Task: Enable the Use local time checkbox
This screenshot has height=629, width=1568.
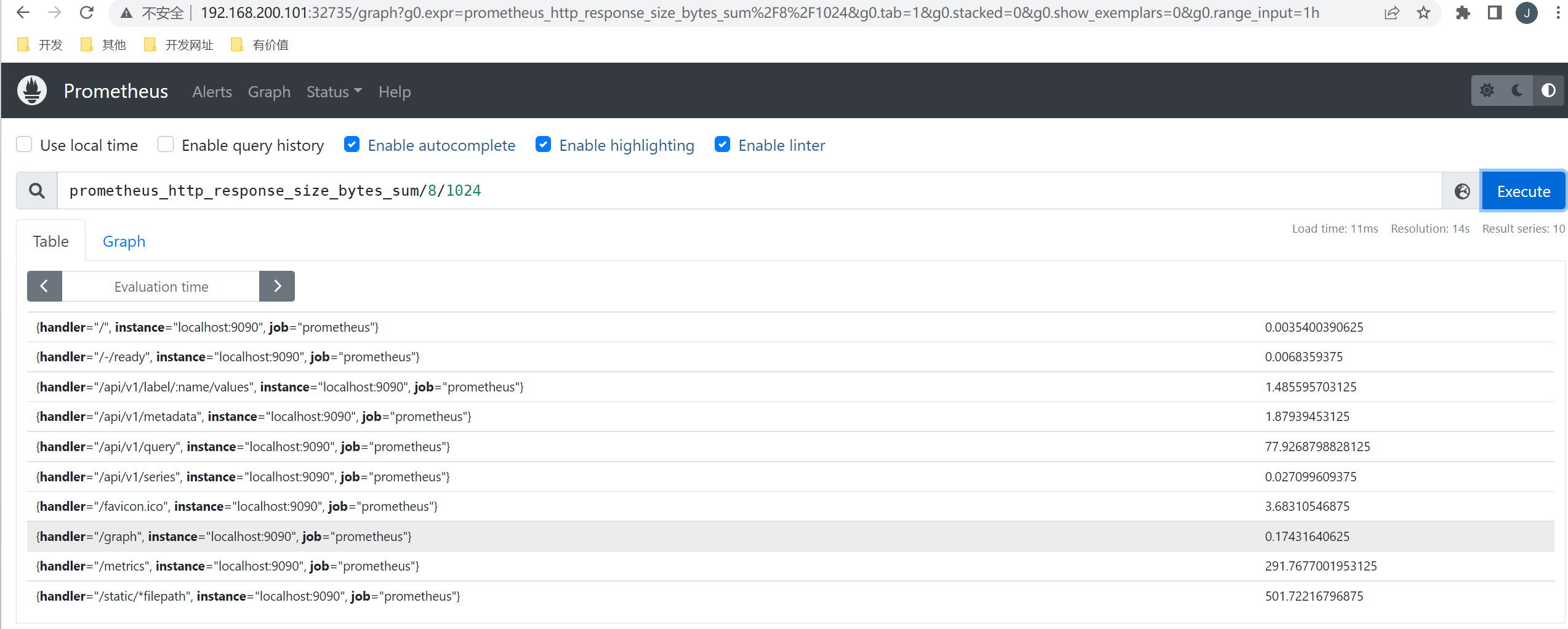Action: [24, 145]
